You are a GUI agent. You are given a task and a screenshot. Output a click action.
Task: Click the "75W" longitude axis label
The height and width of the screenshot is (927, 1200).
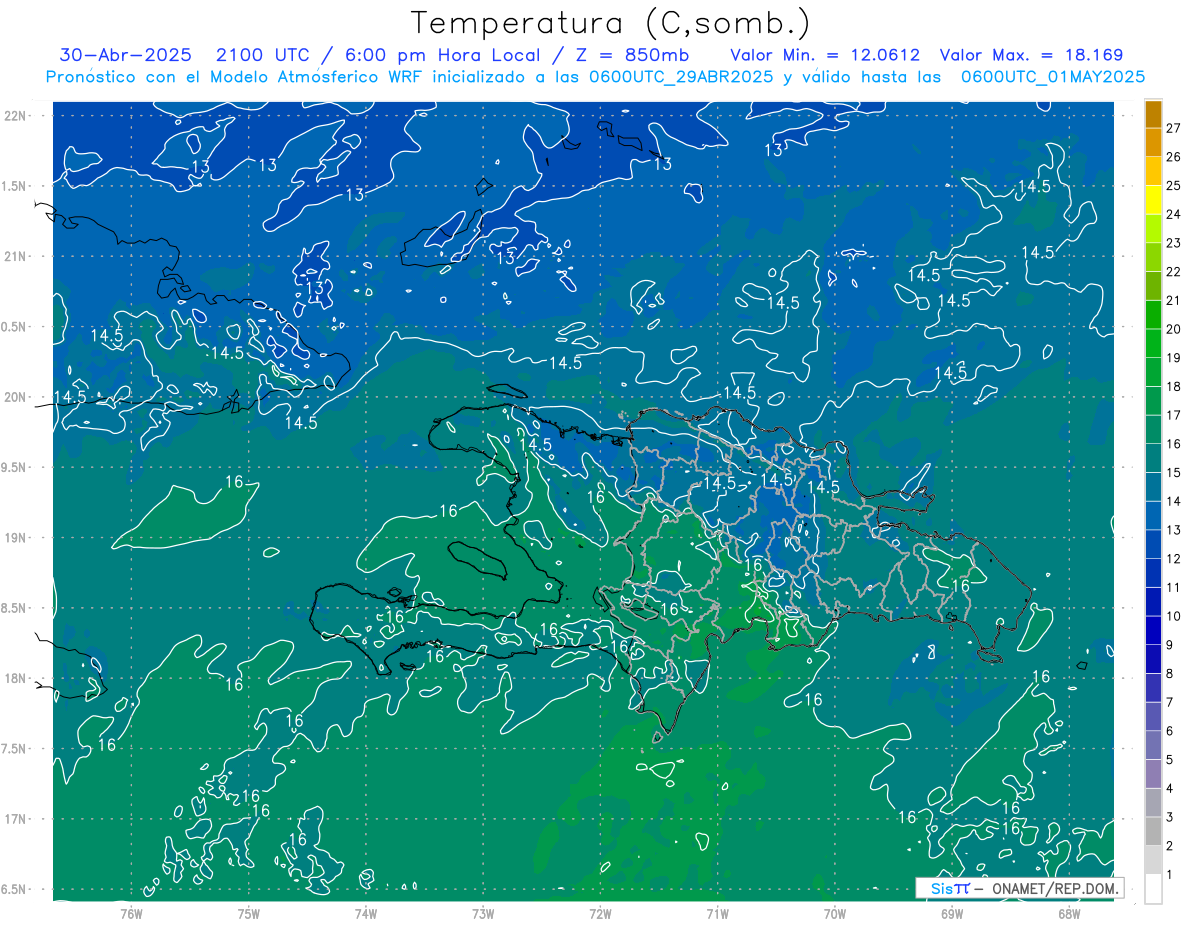coord(249,913)
